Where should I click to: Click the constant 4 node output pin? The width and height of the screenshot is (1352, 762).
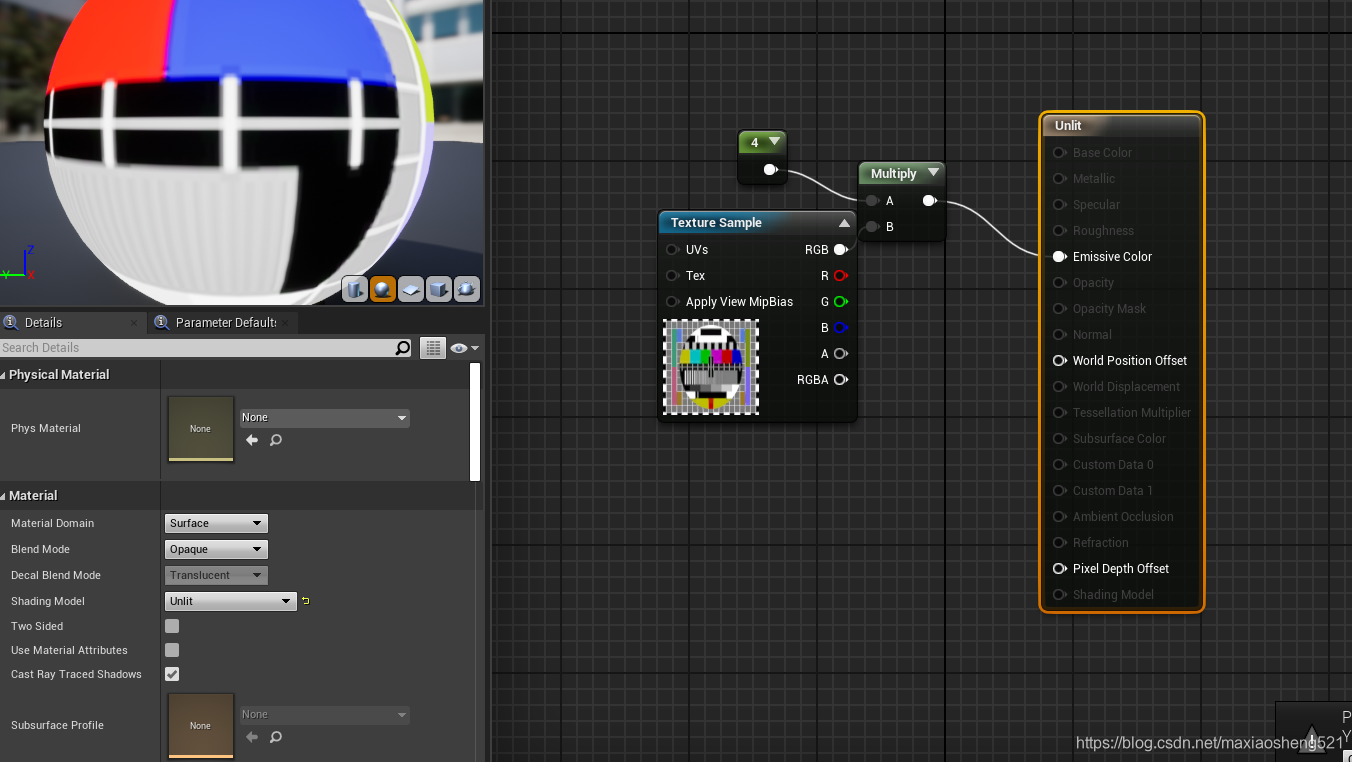coord(770,170)
